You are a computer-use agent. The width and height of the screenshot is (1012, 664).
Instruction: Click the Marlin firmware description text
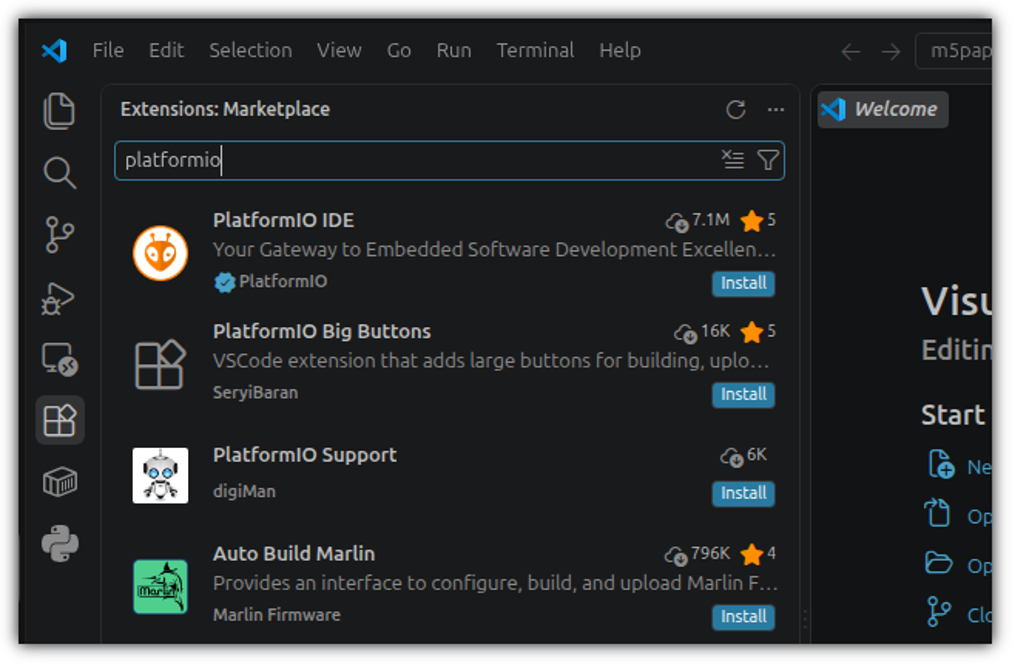[495, 583]
